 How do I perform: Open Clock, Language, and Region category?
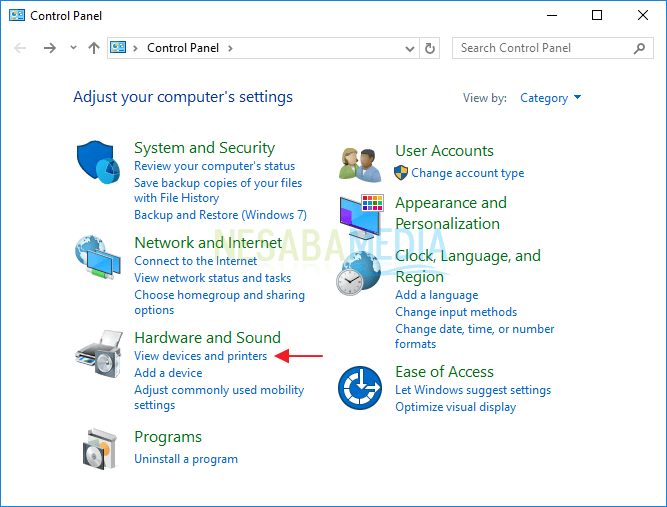467,266
